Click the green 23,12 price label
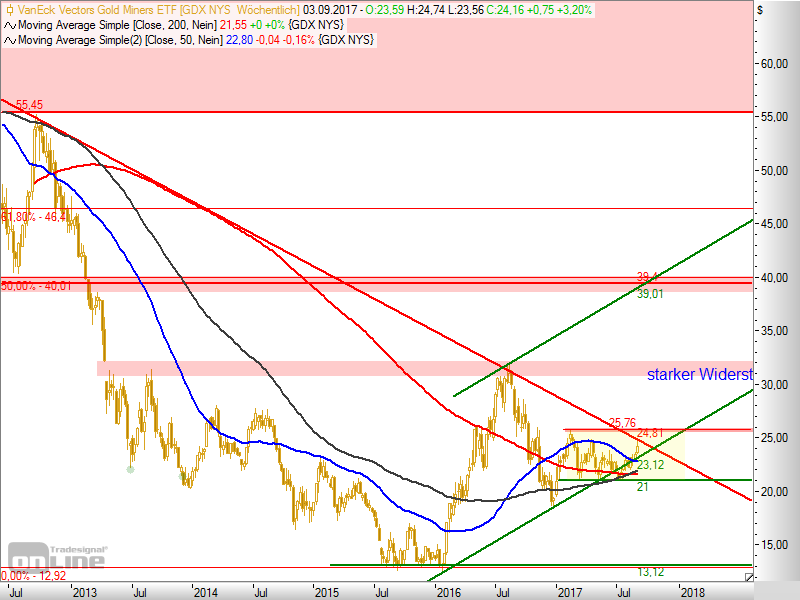This screenshot has width=800, height=600. pos(651,465)
